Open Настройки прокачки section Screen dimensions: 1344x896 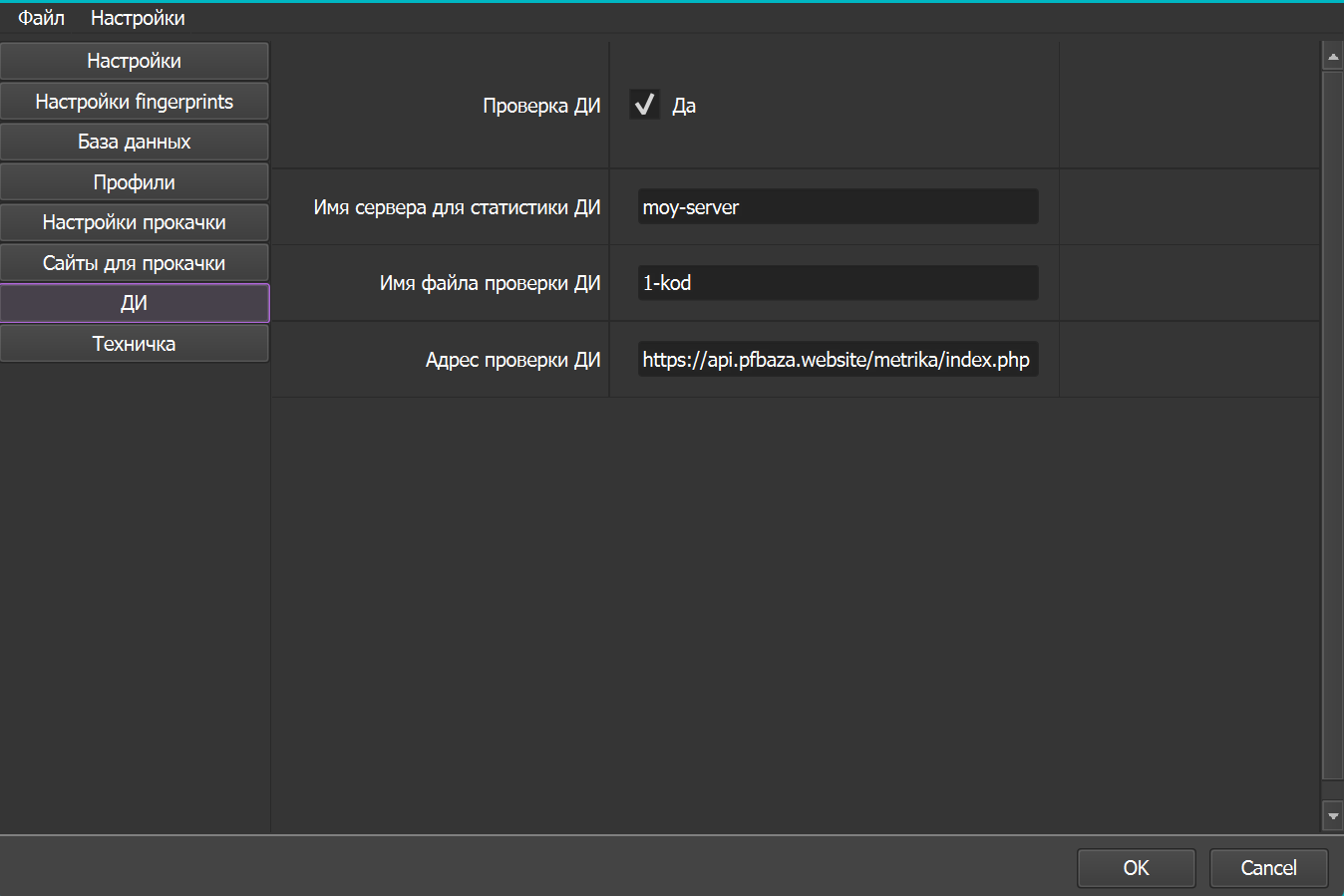(x=135, y=222)
